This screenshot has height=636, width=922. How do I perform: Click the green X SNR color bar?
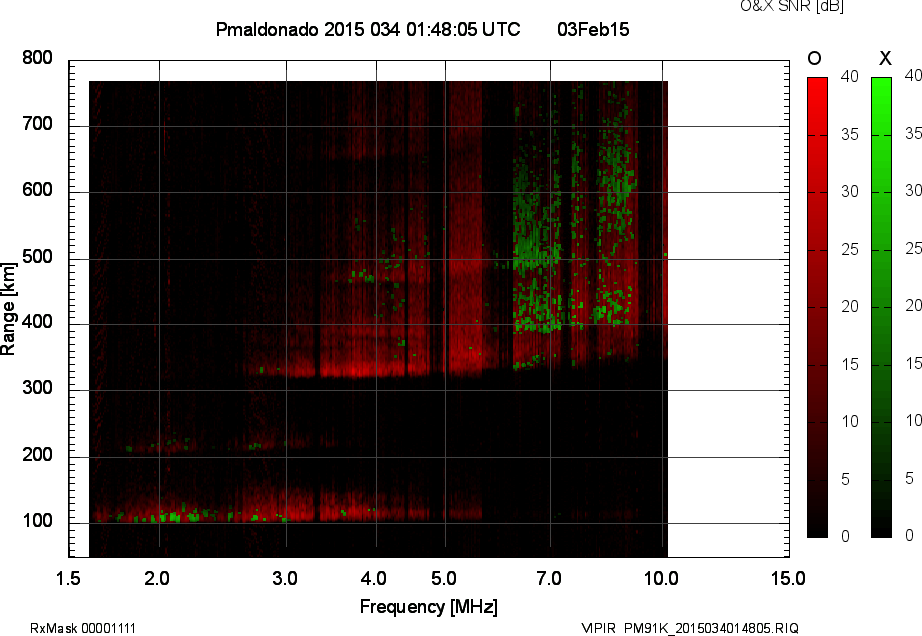coord(881,307)
